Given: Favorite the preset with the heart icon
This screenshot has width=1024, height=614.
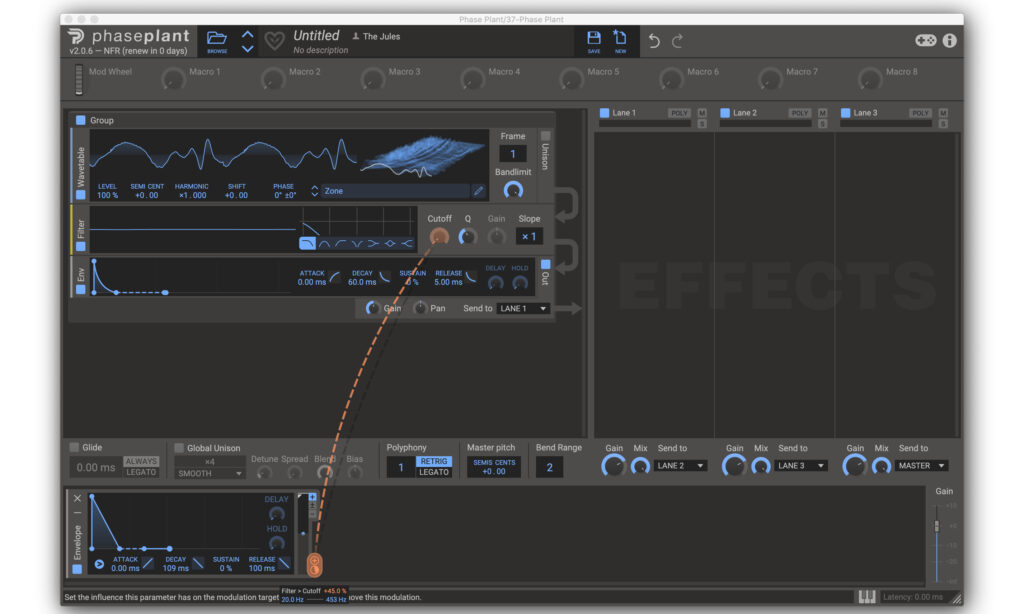Looking at the screenshot, I should [x=274, y=41].
